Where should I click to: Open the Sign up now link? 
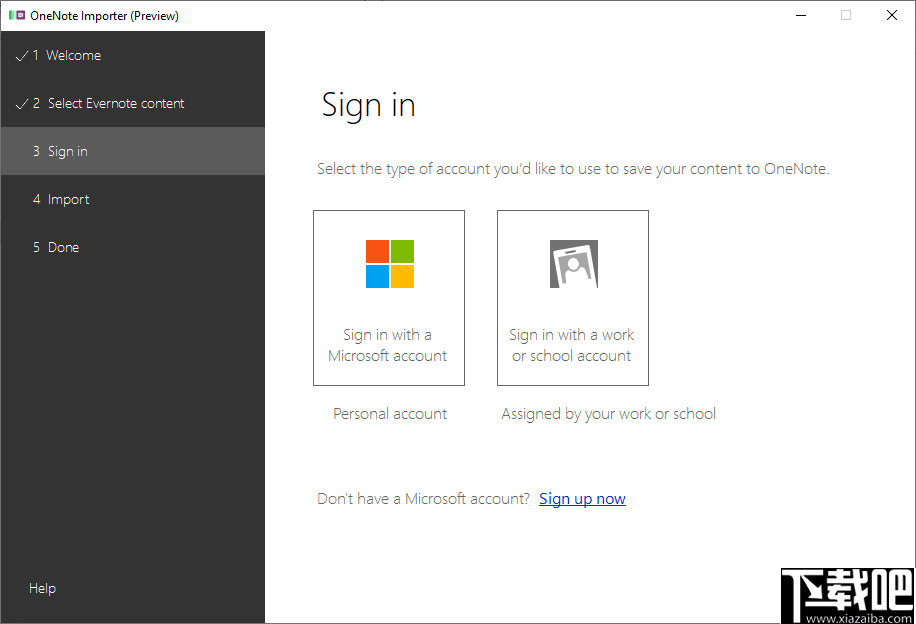point(582,498)
